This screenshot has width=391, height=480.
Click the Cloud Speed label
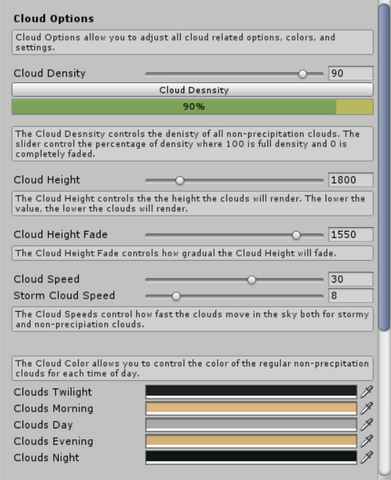pos(46,279)
